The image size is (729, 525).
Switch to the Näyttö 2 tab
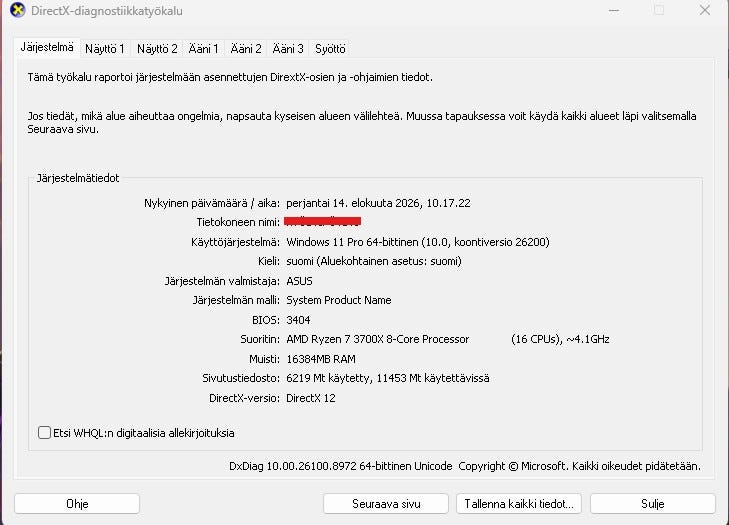click(157, 49)
